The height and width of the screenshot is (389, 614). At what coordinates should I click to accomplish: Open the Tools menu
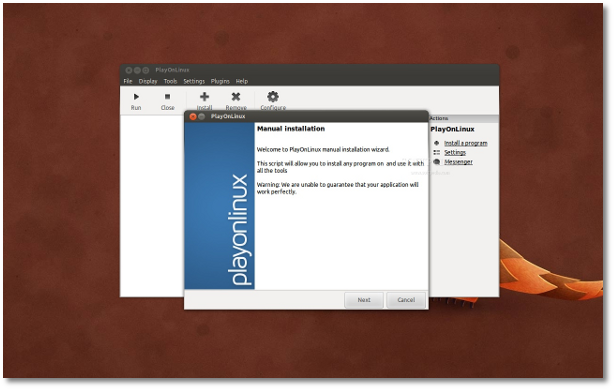(x=170, y=81)
